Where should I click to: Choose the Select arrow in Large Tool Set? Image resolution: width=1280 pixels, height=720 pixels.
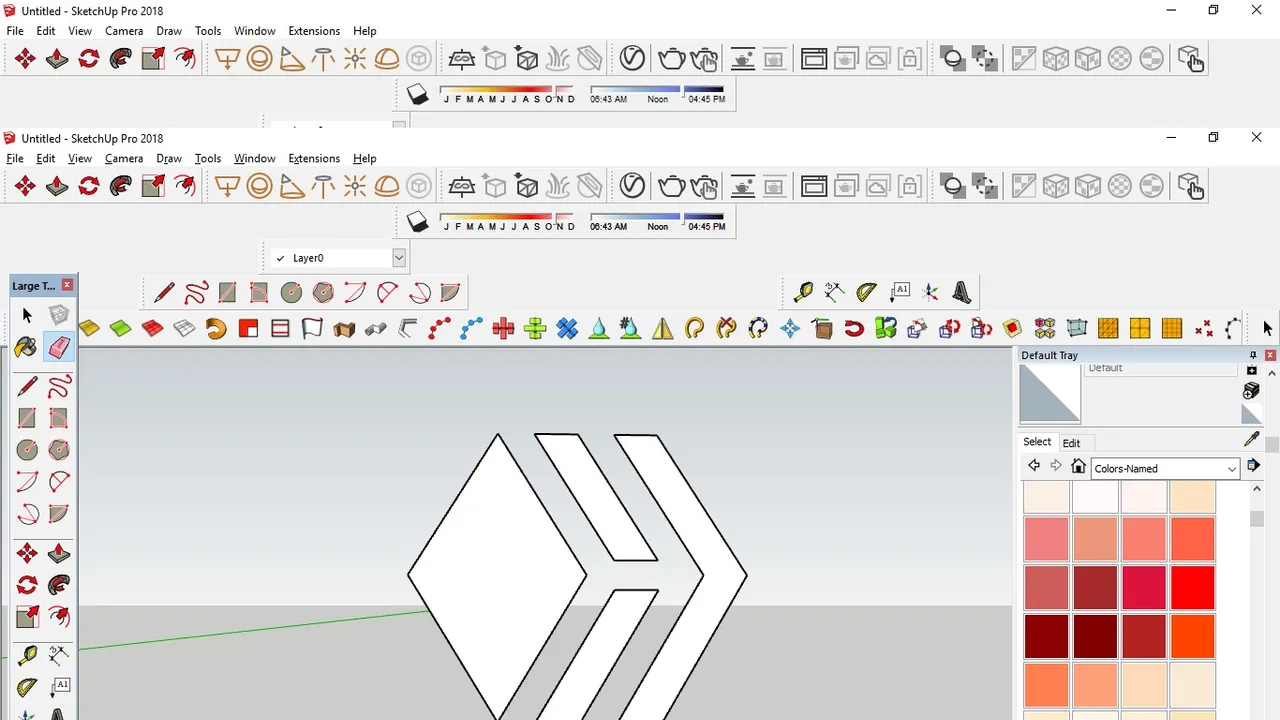pyautogui.click(x=27, y=315)
